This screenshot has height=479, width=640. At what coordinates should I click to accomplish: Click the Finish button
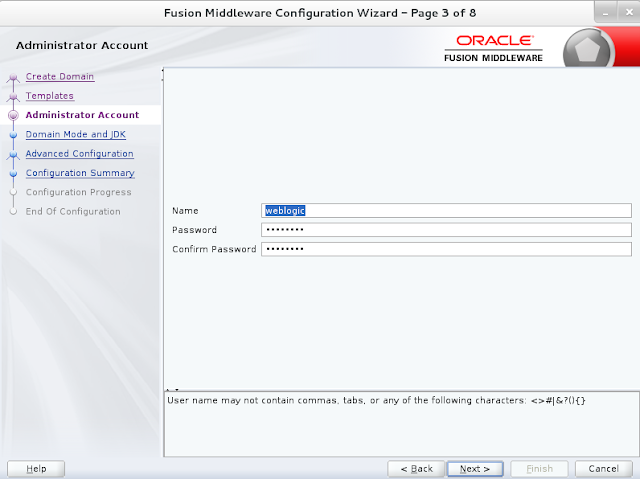539,469
